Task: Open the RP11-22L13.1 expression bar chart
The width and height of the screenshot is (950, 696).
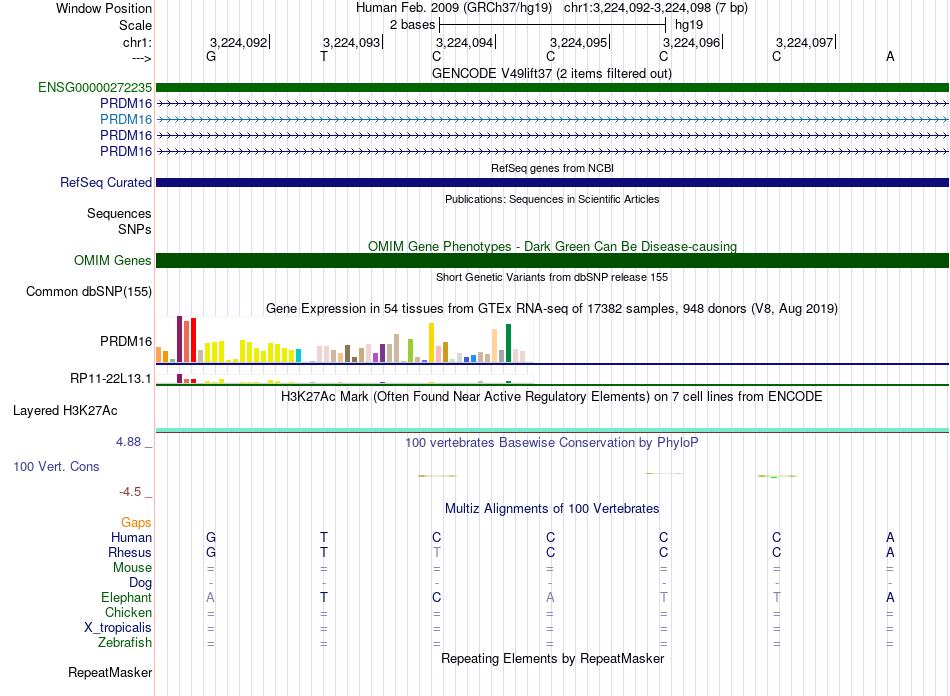Action: pyautogui.click(x=345, y=379)
